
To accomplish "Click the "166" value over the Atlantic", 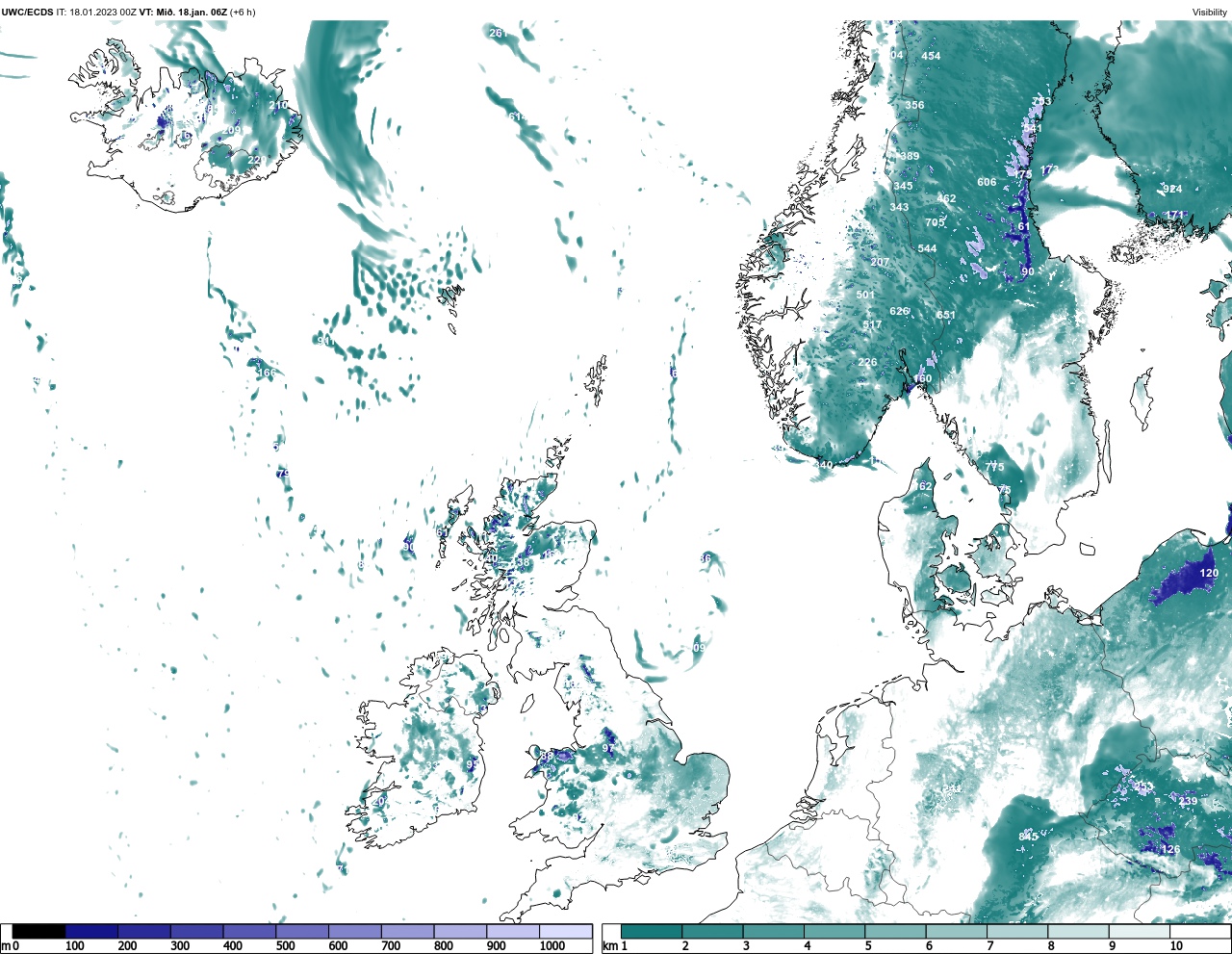I will click(267, 373).
